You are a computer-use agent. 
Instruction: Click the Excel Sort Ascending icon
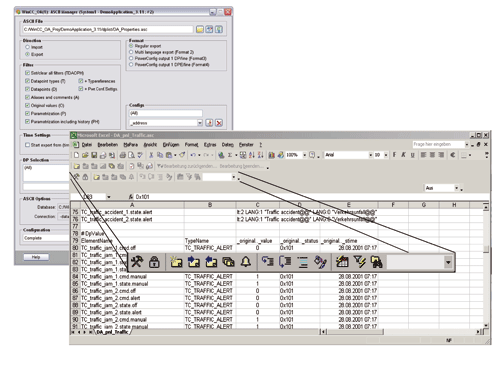[252, 155]
